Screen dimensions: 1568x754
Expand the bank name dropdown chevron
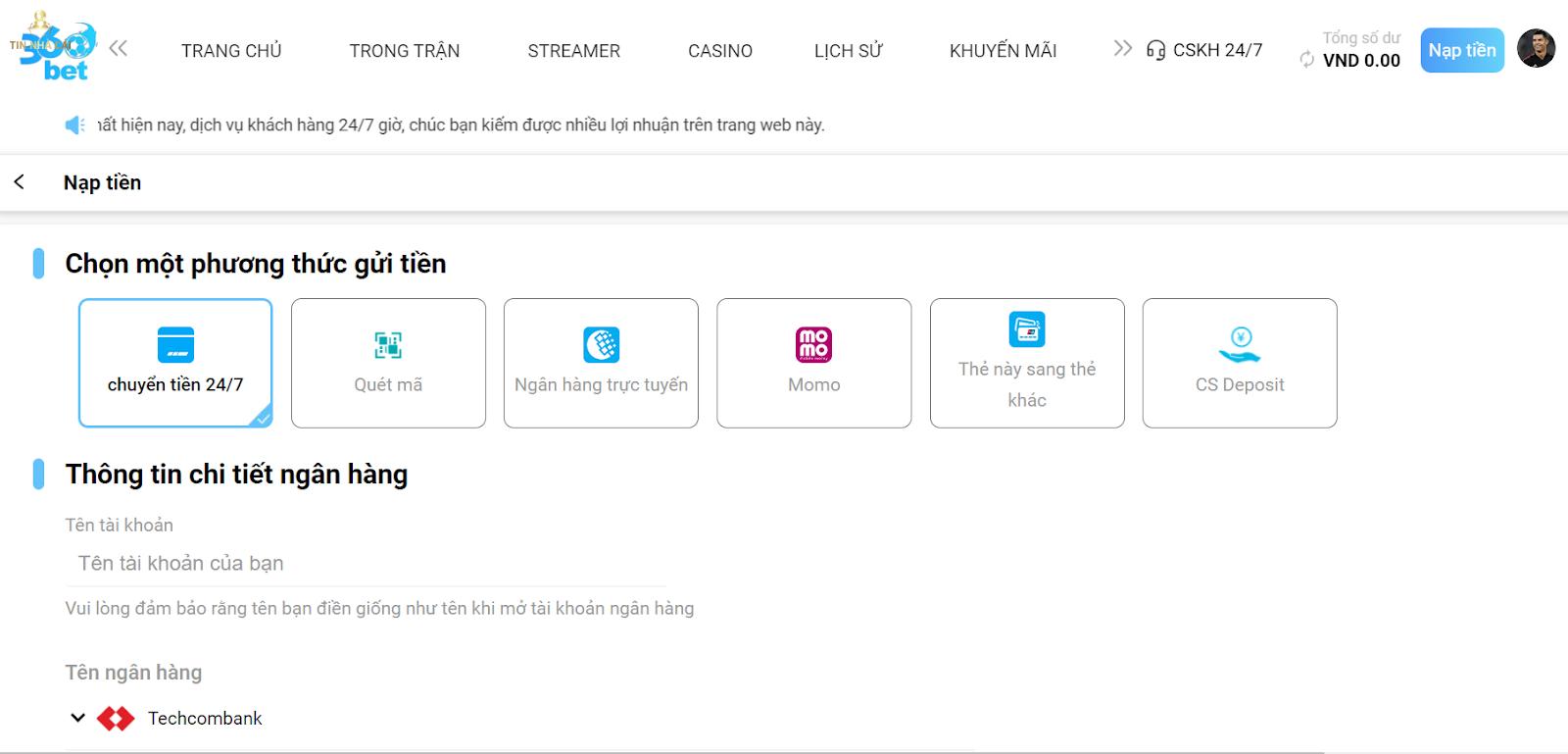pyautogui.click(x=78, y=718)
